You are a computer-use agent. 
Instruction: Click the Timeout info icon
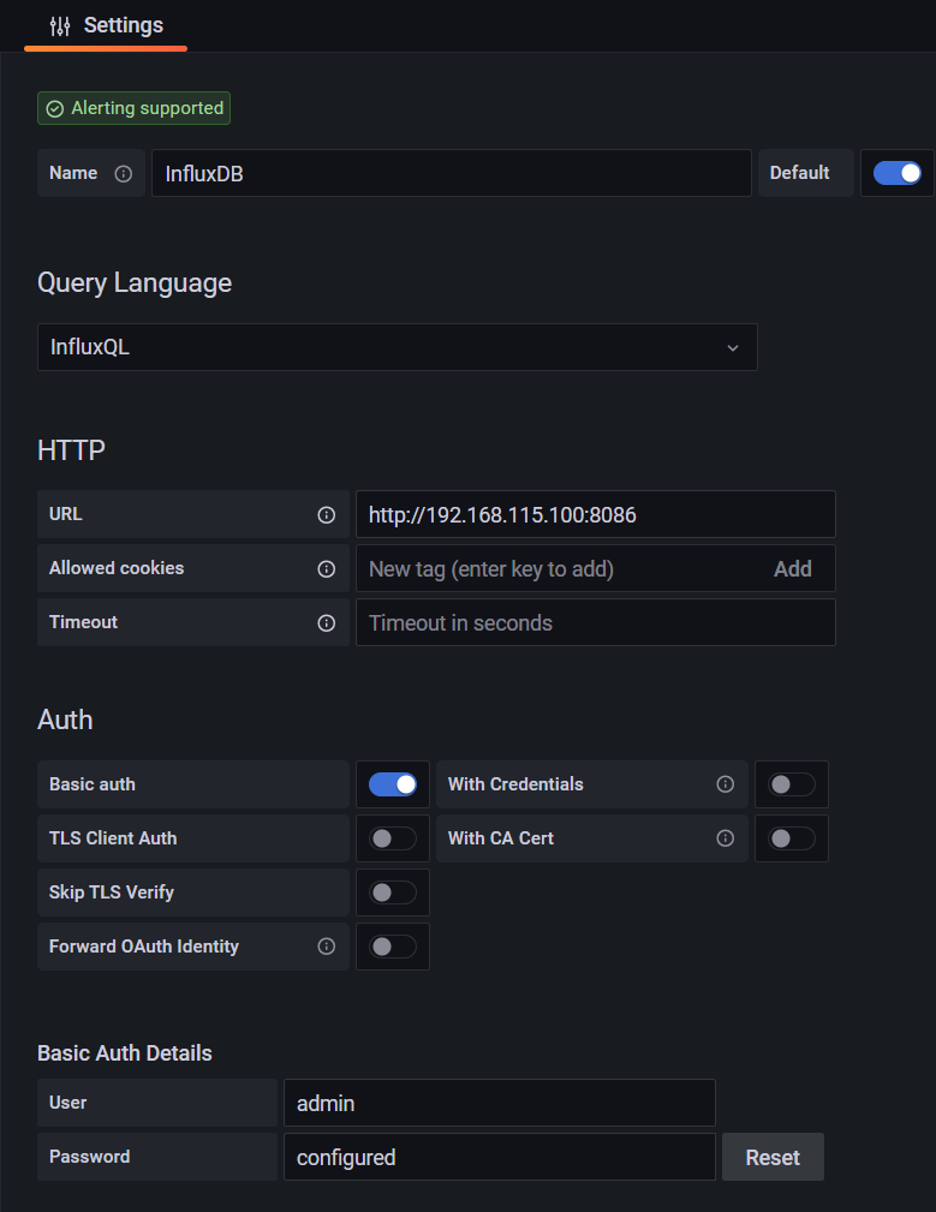tap(326, 623)
